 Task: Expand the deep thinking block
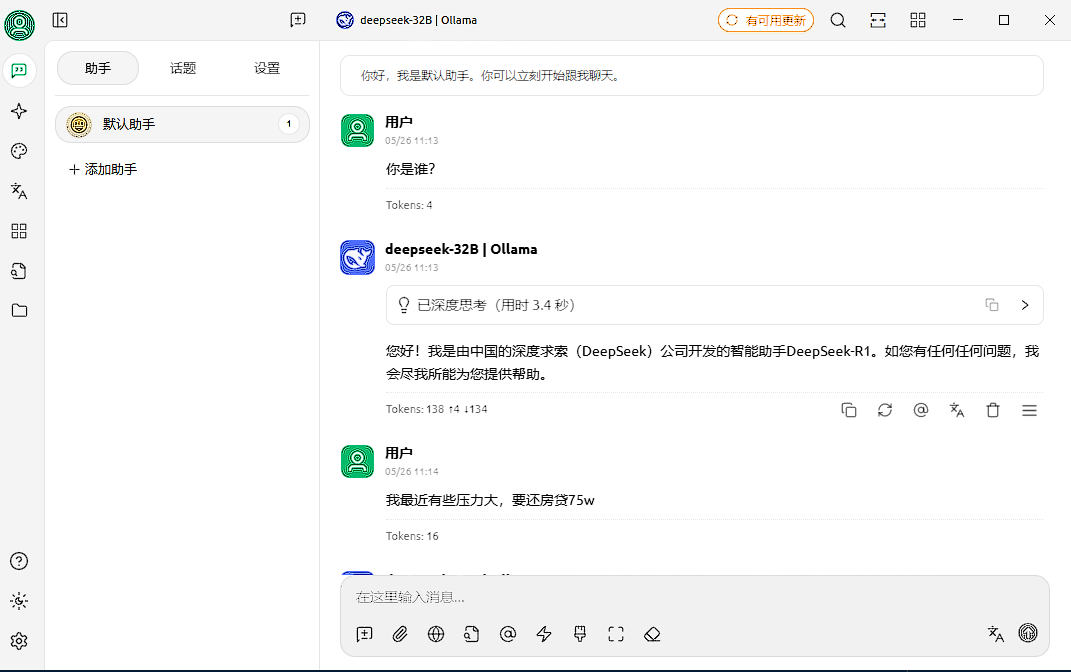coord(1025,305)
